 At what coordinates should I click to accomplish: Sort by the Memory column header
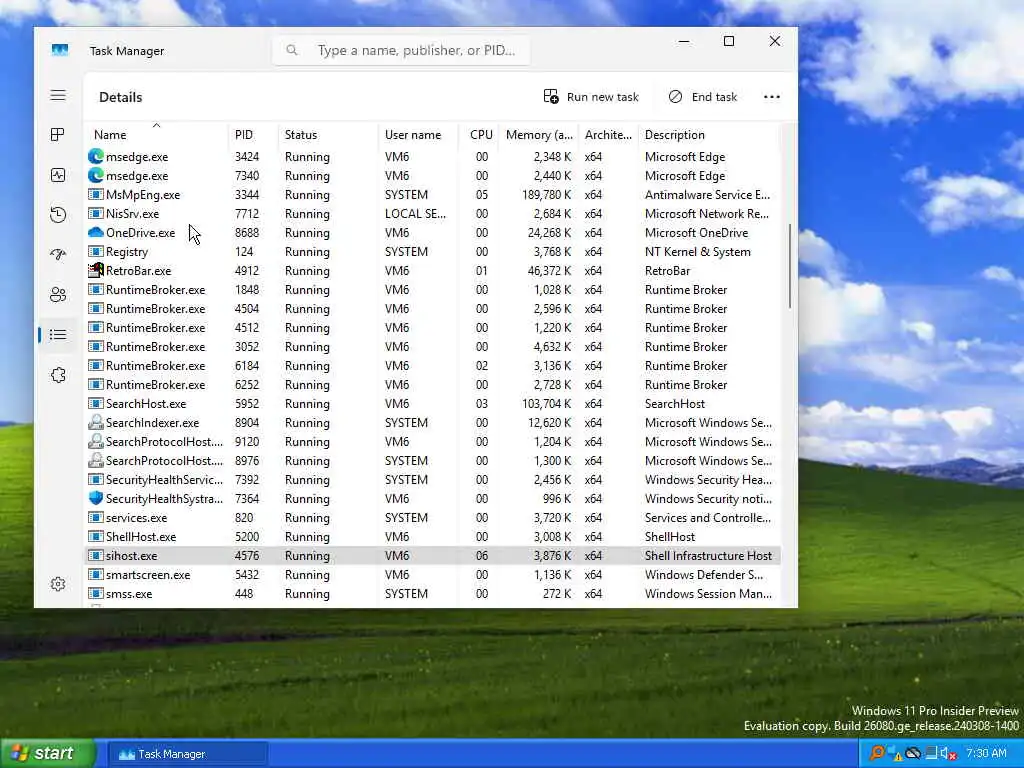[x=539, y=135]
